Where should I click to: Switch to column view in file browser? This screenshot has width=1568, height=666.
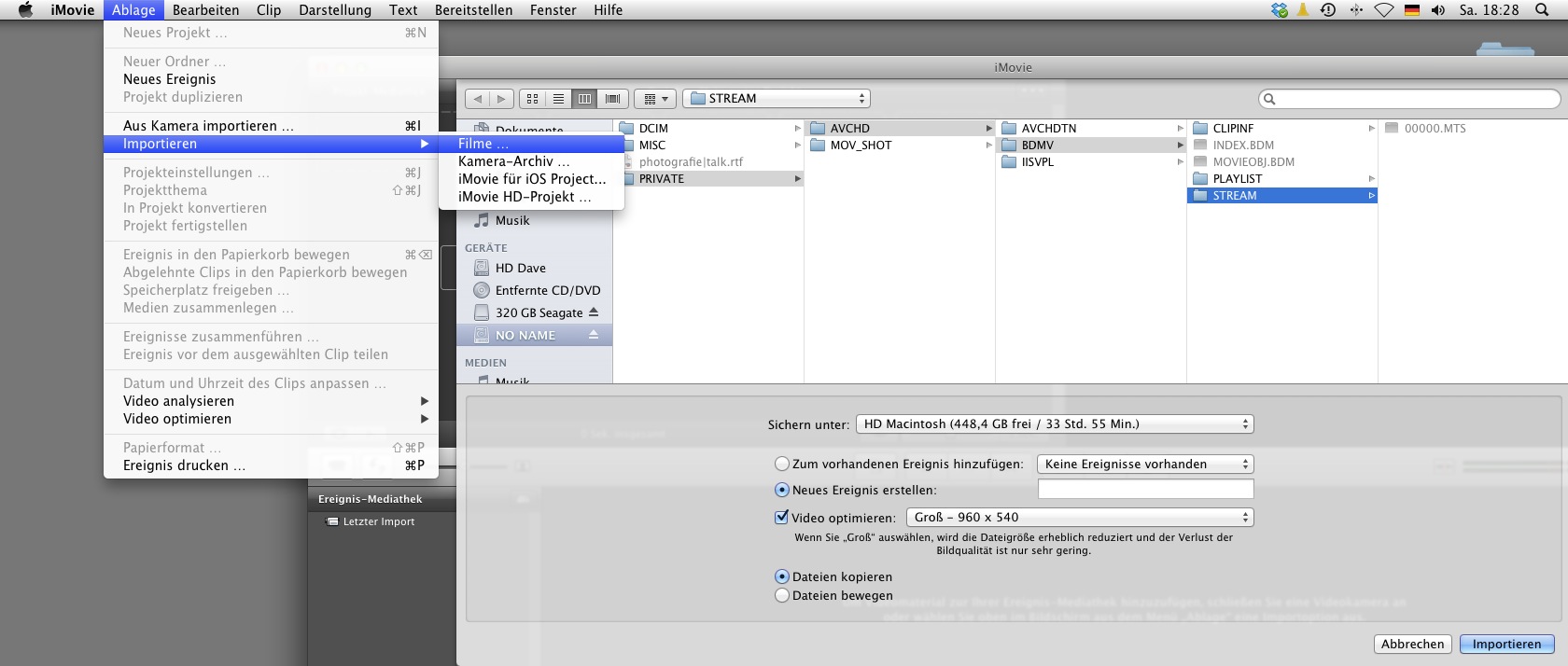[584, 99]
